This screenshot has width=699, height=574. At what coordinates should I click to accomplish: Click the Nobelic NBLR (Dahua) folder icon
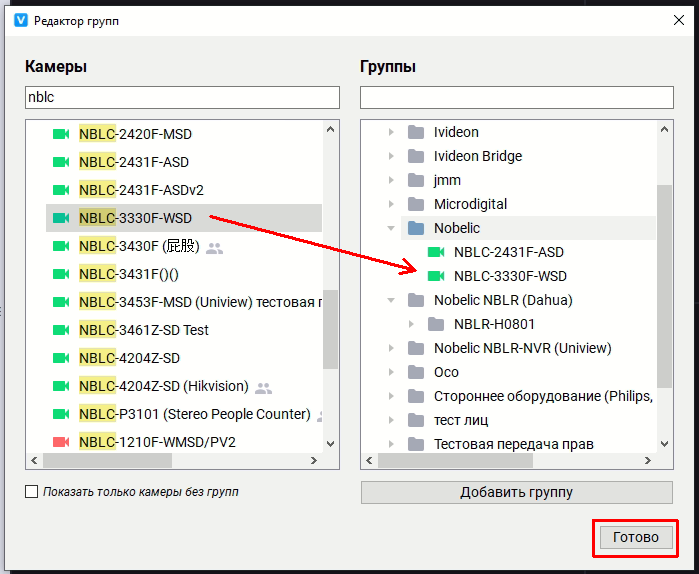click(416, 300)
